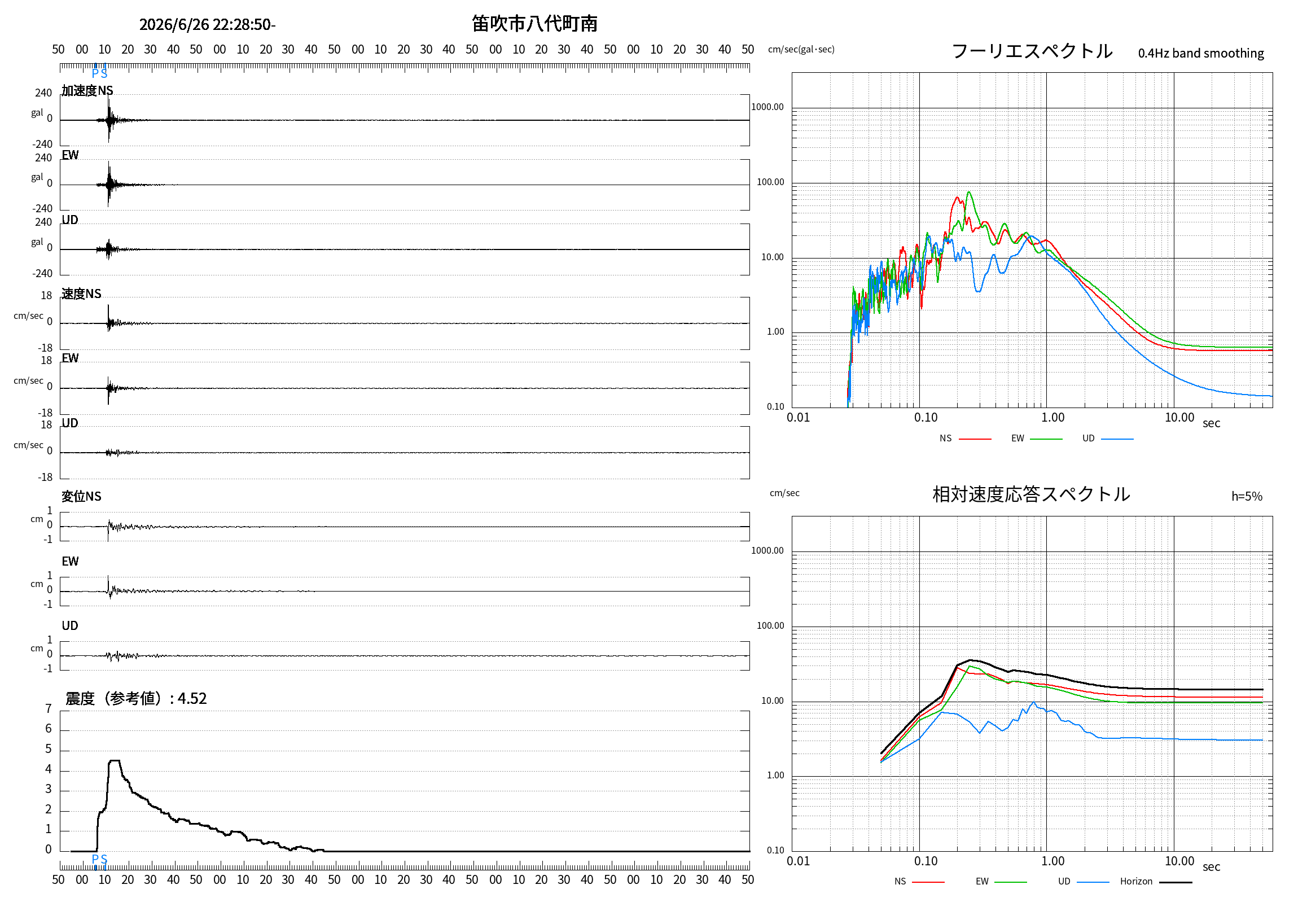1307x924 pixels.
Task: Click the black Horizon legend line in response spectrum
Action: [1175, 882]
